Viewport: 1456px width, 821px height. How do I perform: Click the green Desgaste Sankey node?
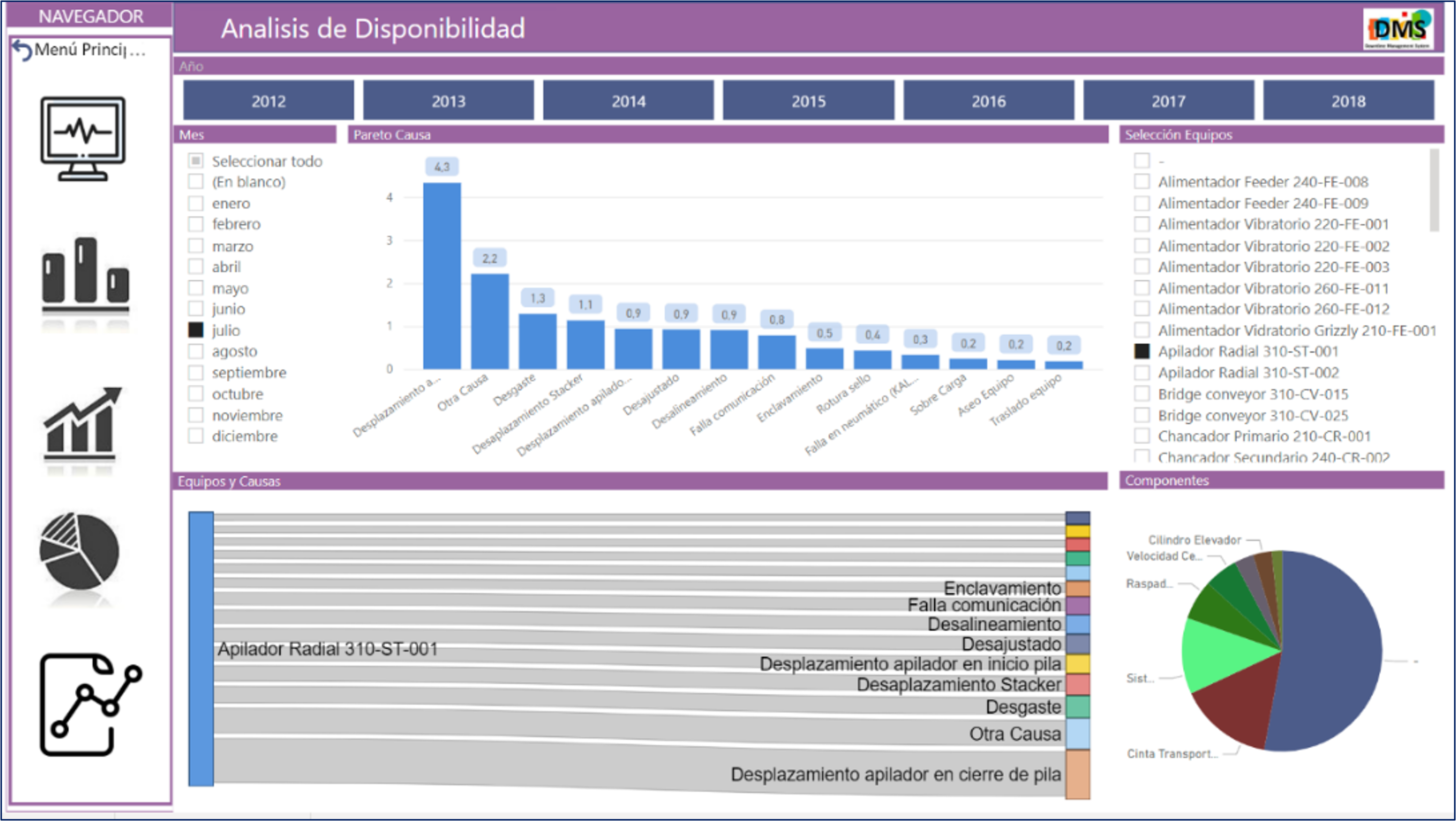coord(1077,707)
